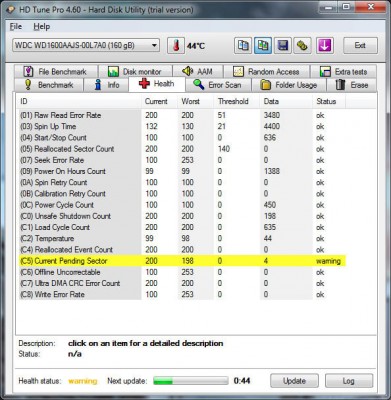Click the Update button
The image size is (391, 400).
point(294,381)
